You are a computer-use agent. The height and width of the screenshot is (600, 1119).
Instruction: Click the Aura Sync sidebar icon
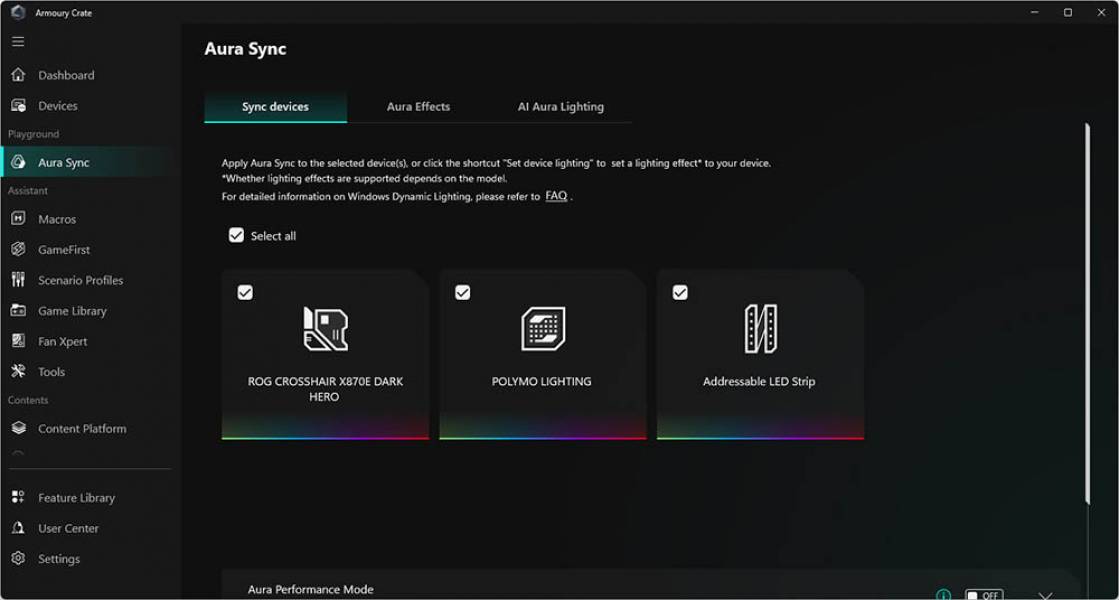click(x=19, y=162)
